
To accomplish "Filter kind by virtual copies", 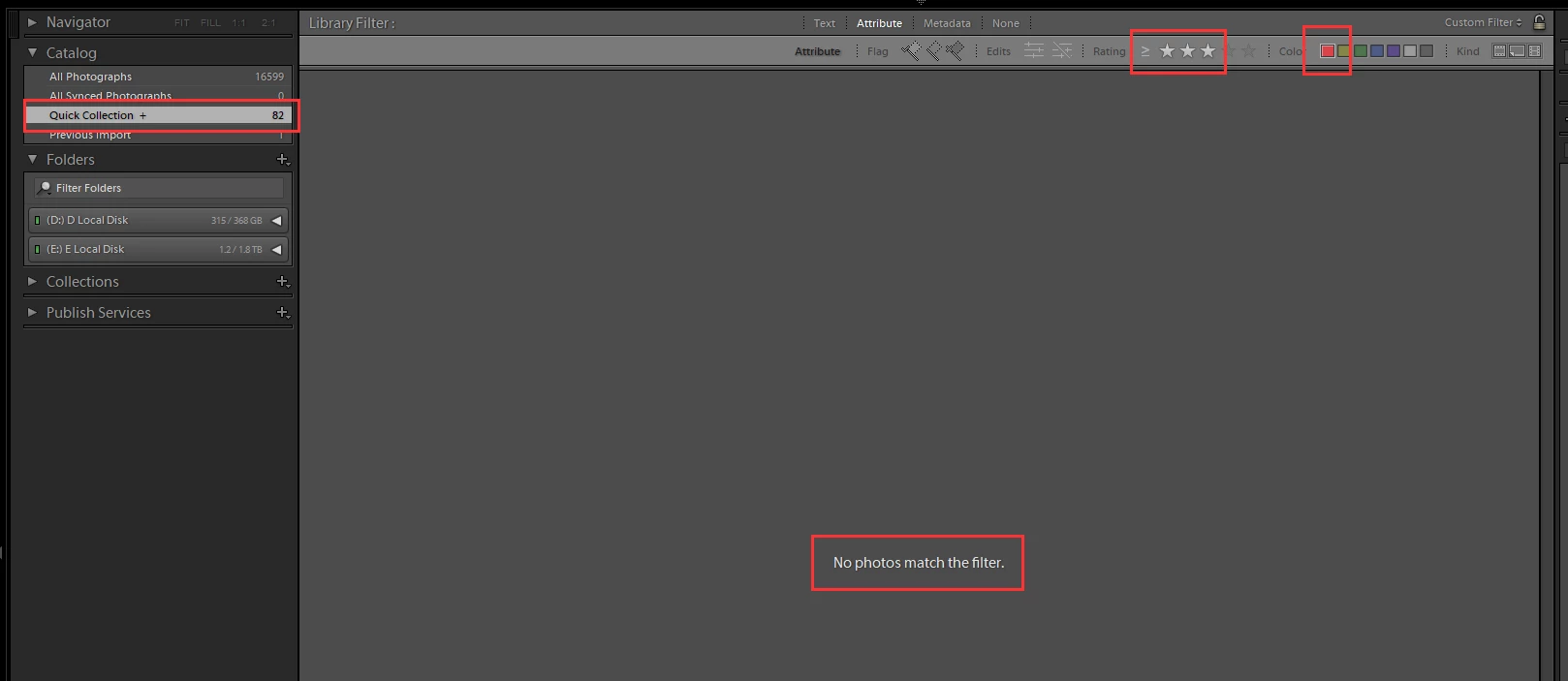I will [1517, 51].
